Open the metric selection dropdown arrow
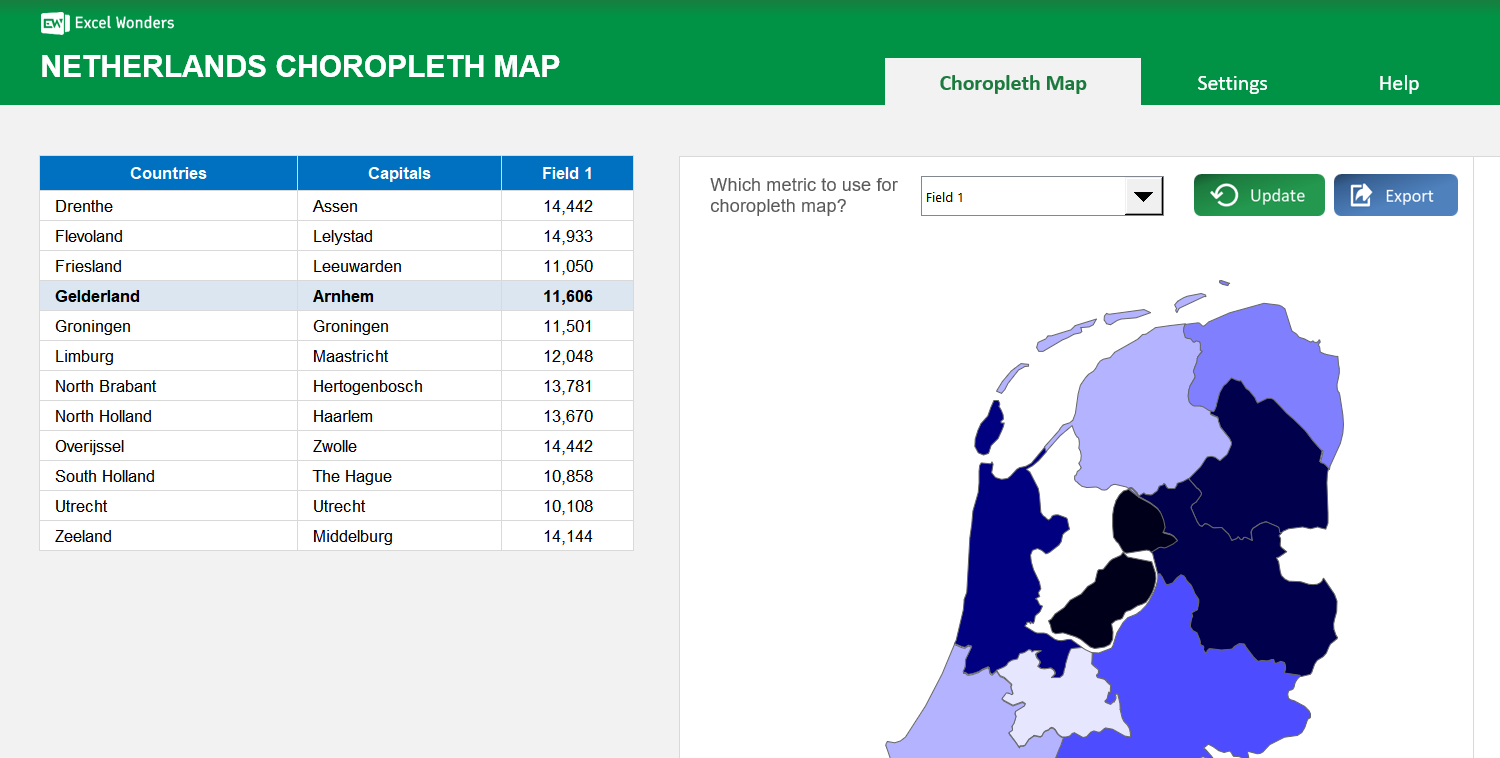The image size is (1500, 758). pyautogui.click(x=1143, y=196)
